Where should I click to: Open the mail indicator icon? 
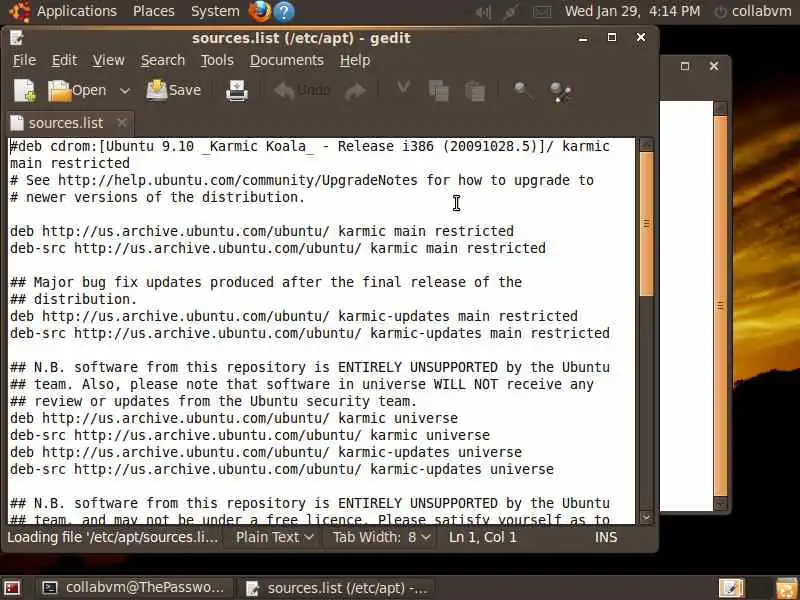pos(542,12)
